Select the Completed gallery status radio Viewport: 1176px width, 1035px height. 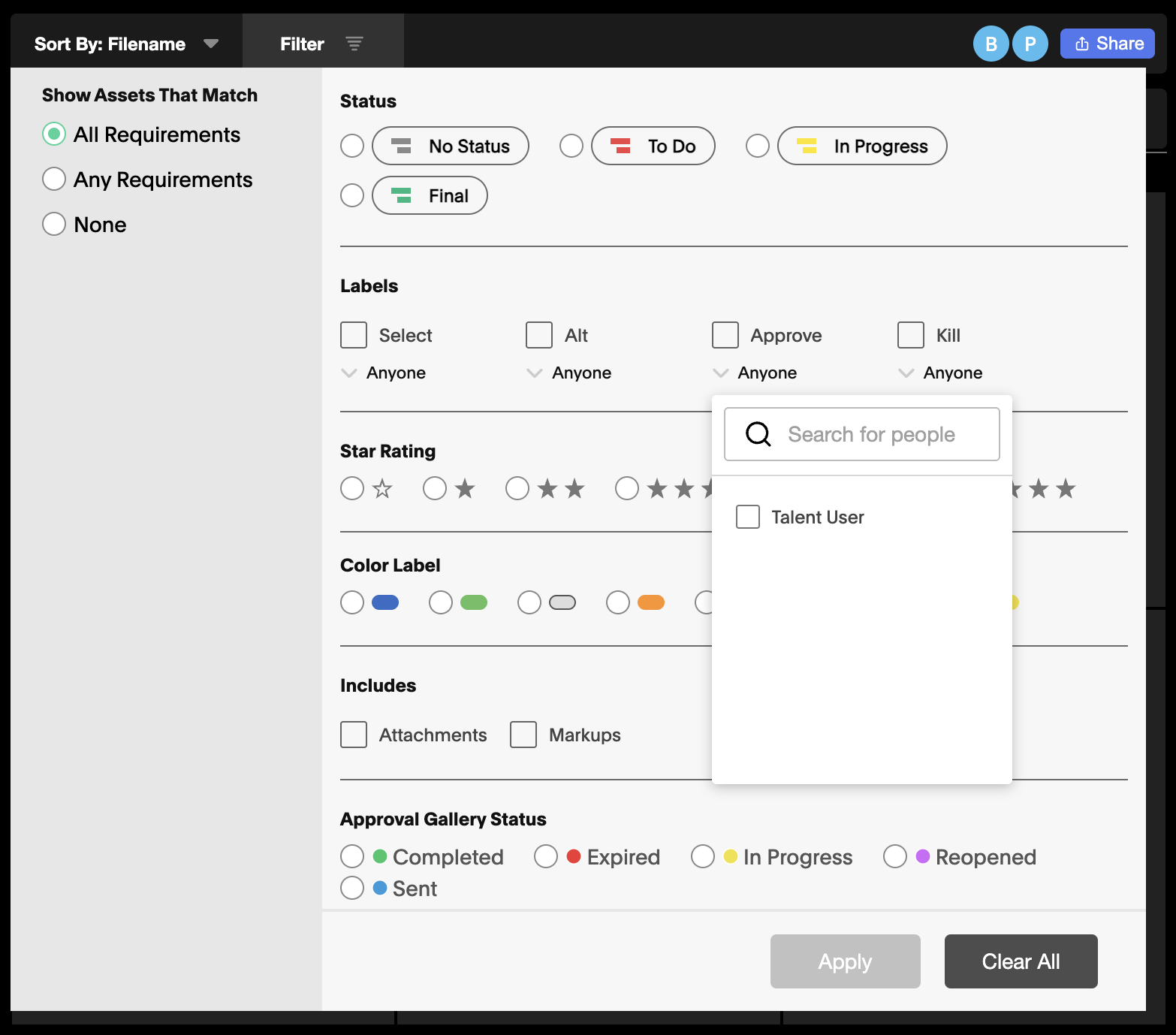352,856
